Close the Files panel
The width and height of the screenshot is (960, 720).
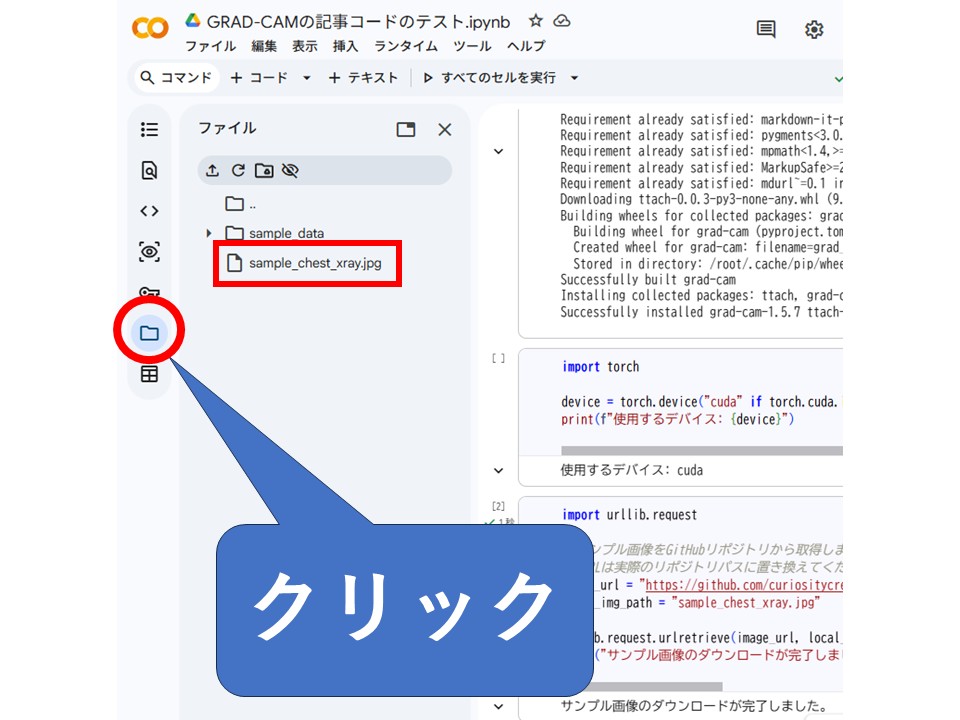445,129
